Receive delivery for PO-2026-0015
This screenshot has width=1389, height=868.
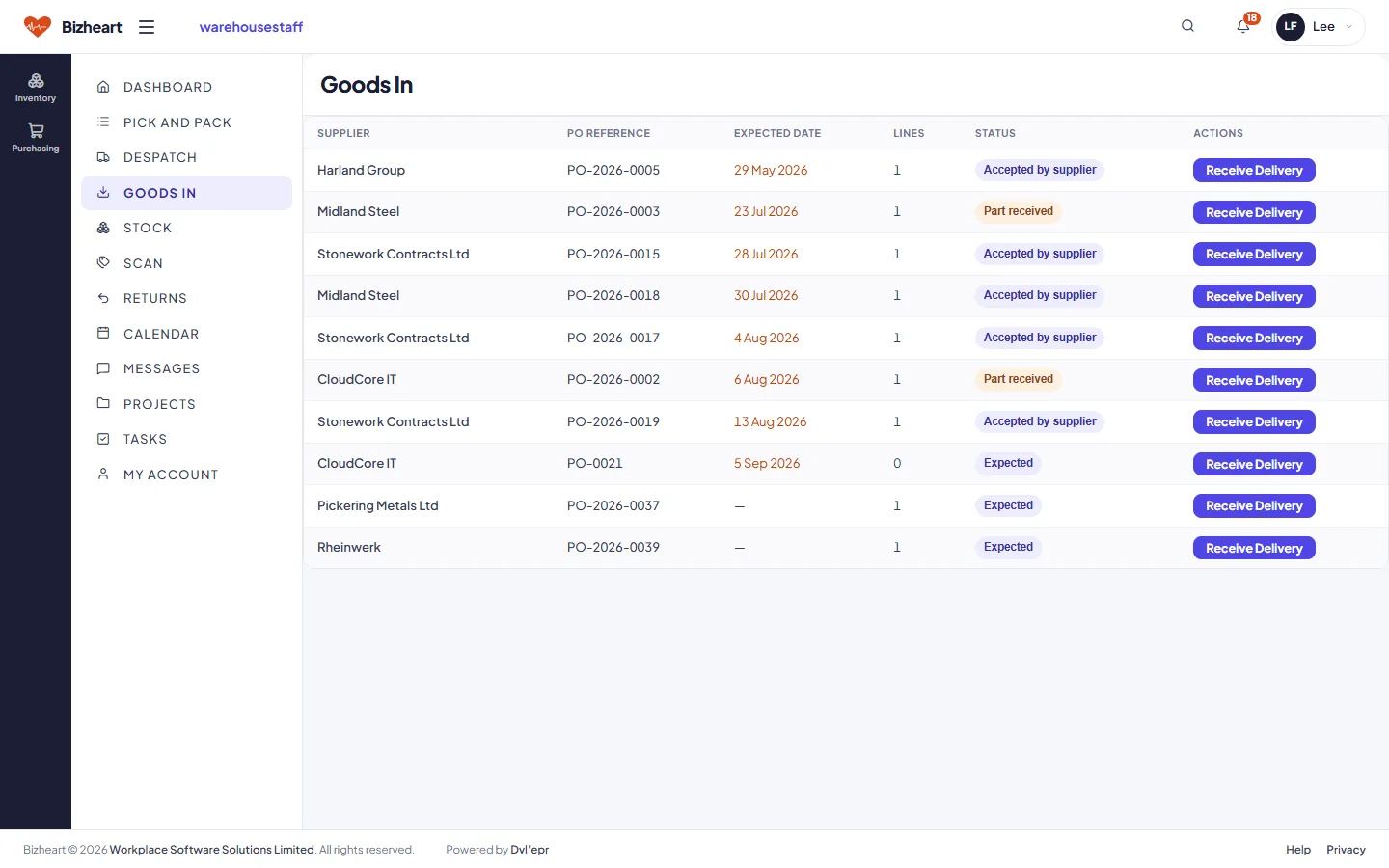(1254, 255)
